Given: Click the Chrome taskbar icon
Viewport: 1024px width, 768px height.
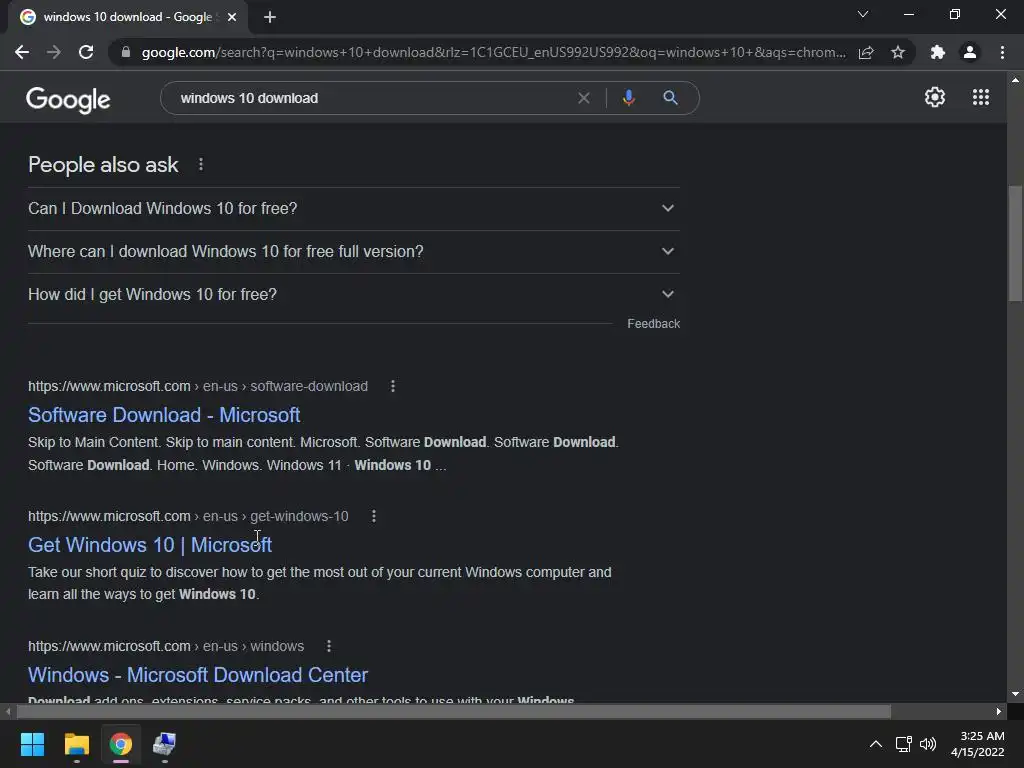Looking at the screenshot, I should 120,744.
